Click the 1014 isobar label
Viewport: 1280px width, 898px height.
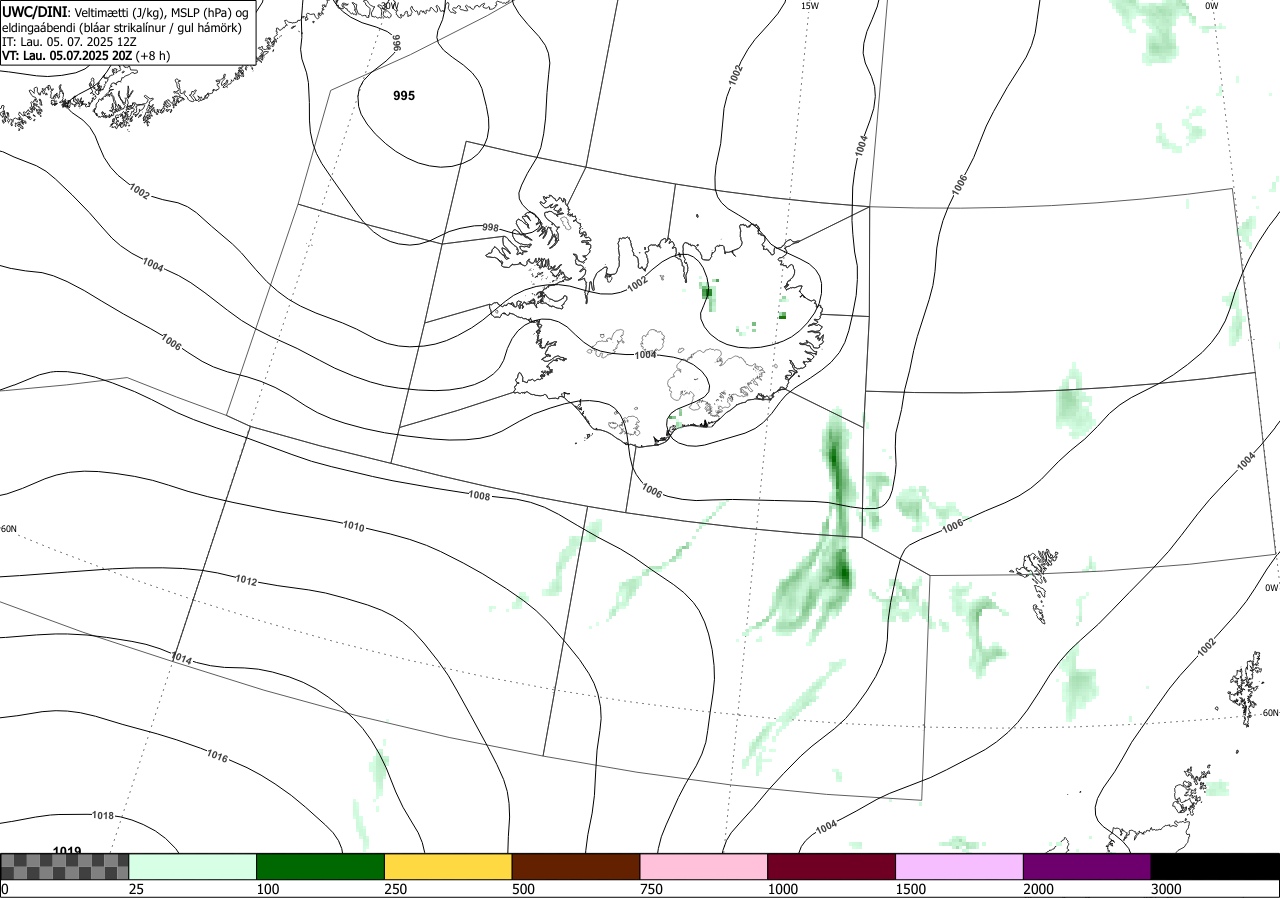[x=182, y=659]
